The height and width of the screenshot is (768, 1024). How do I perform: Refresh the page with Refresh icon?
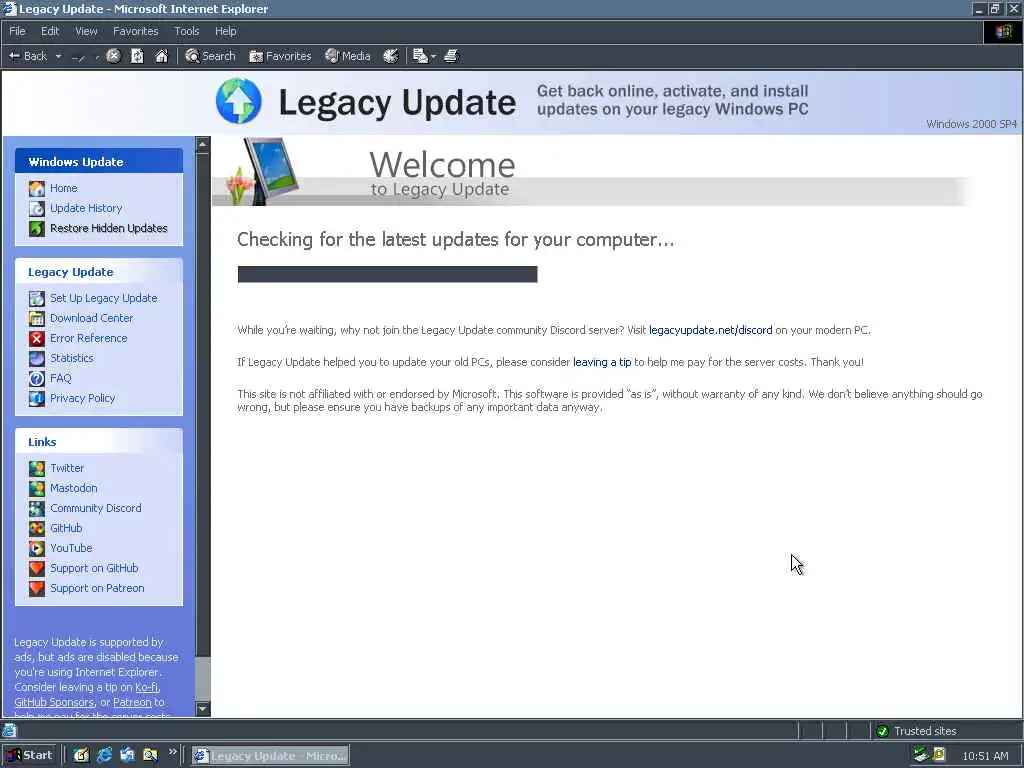click(x=137, y=56)
